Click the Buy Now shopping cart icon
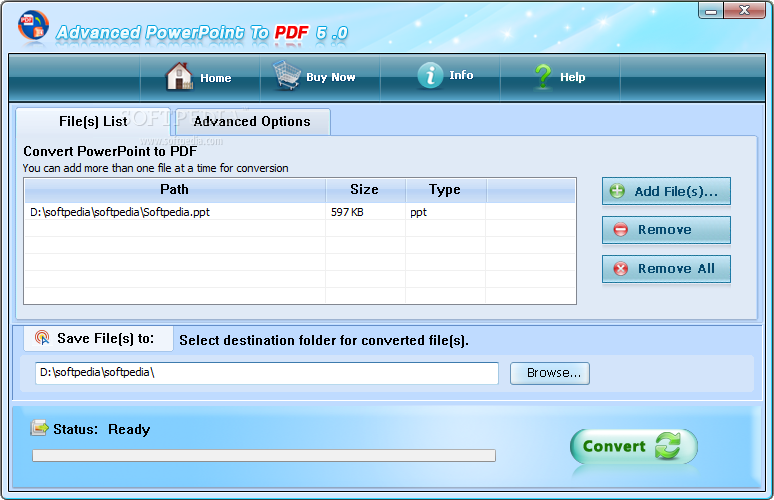 [x=287, y=75]
